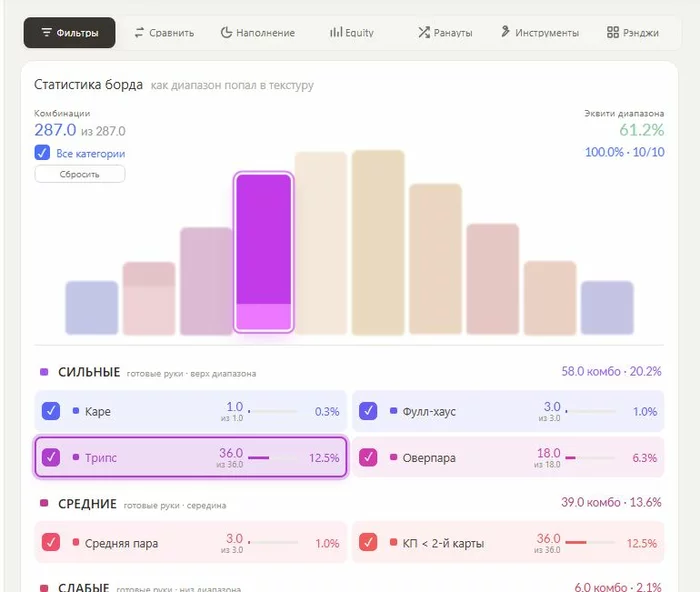This screenshot has height=592, width=700.
Task: Click the Трипс percentage progress bar
Action: coord(272,458)
